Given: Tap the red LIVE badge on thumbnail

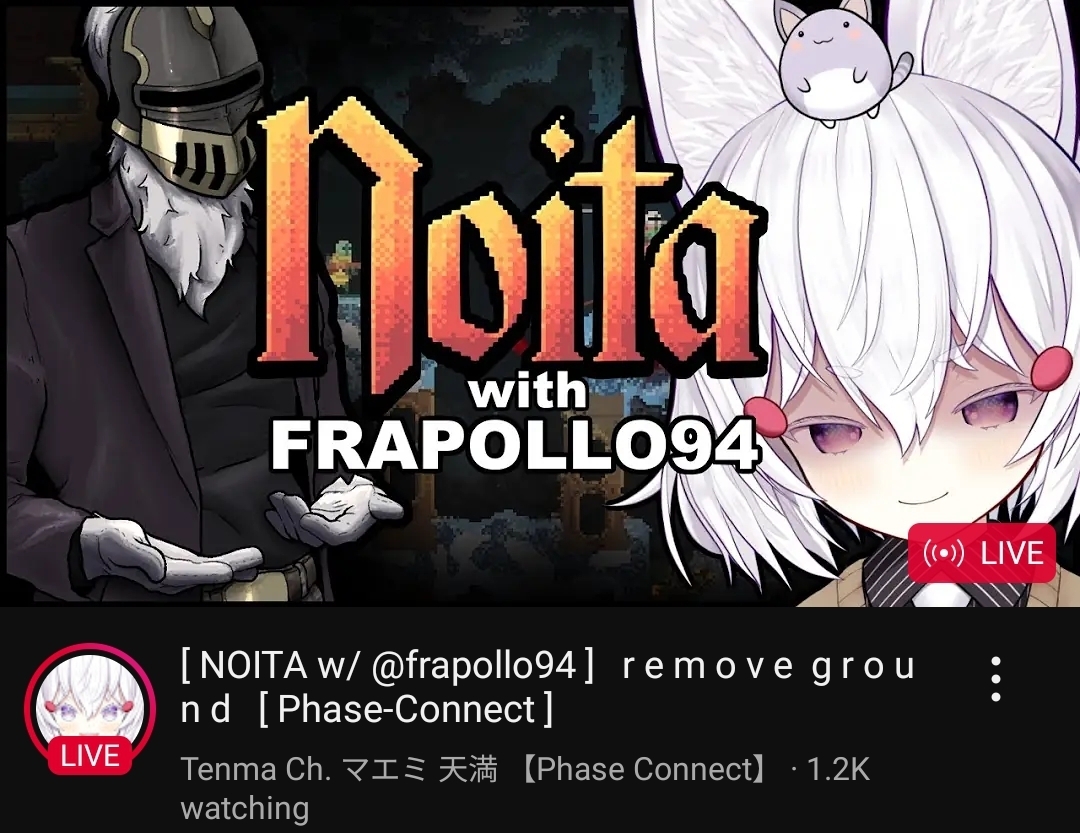Looking at the screenshot, I should click(x=982, y=553).
